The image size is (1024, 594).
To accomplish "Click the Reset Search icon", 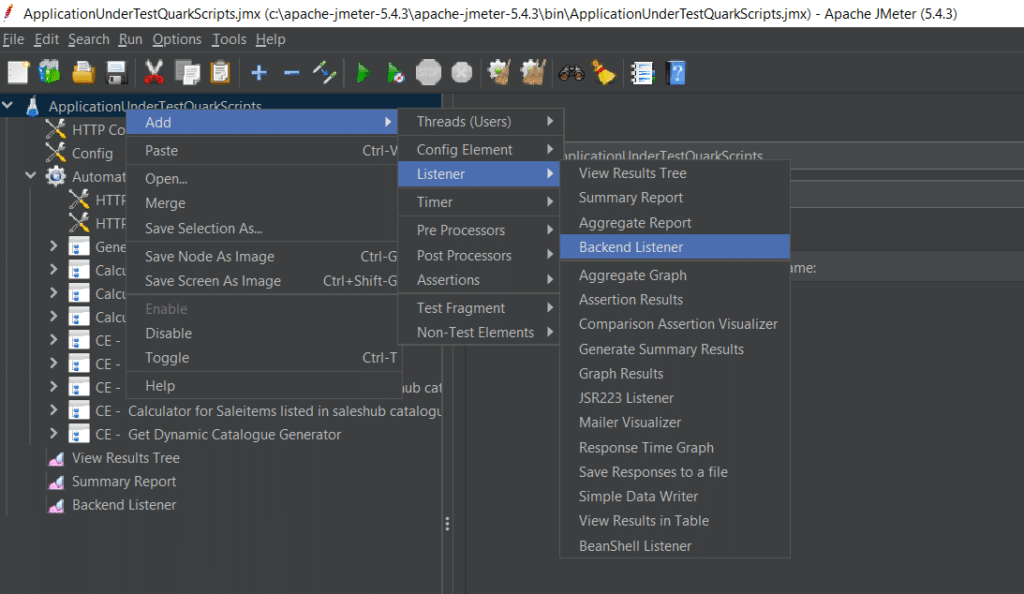I will 604,72.
